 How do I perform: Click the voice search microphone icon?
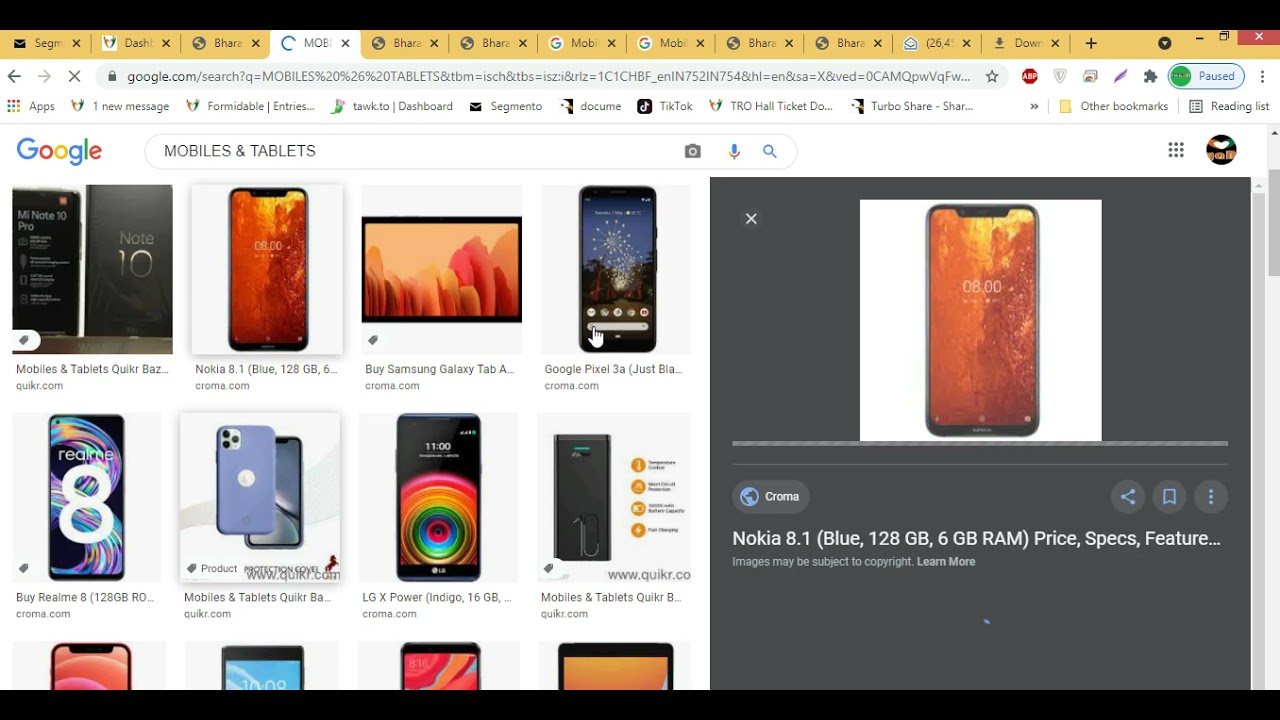tap(734, 151)
